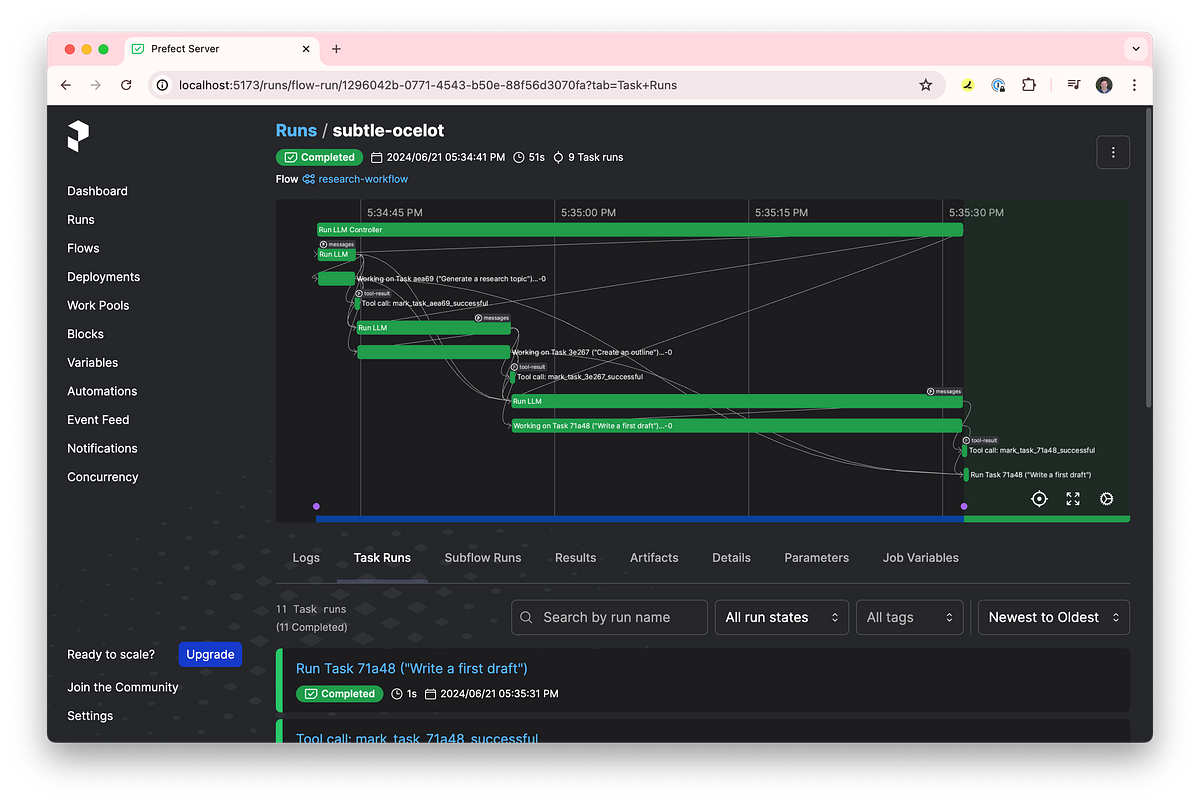The height and width of the screenshot is (805, 1200).
Task: Click the Upgrade button
Action: 210,653
